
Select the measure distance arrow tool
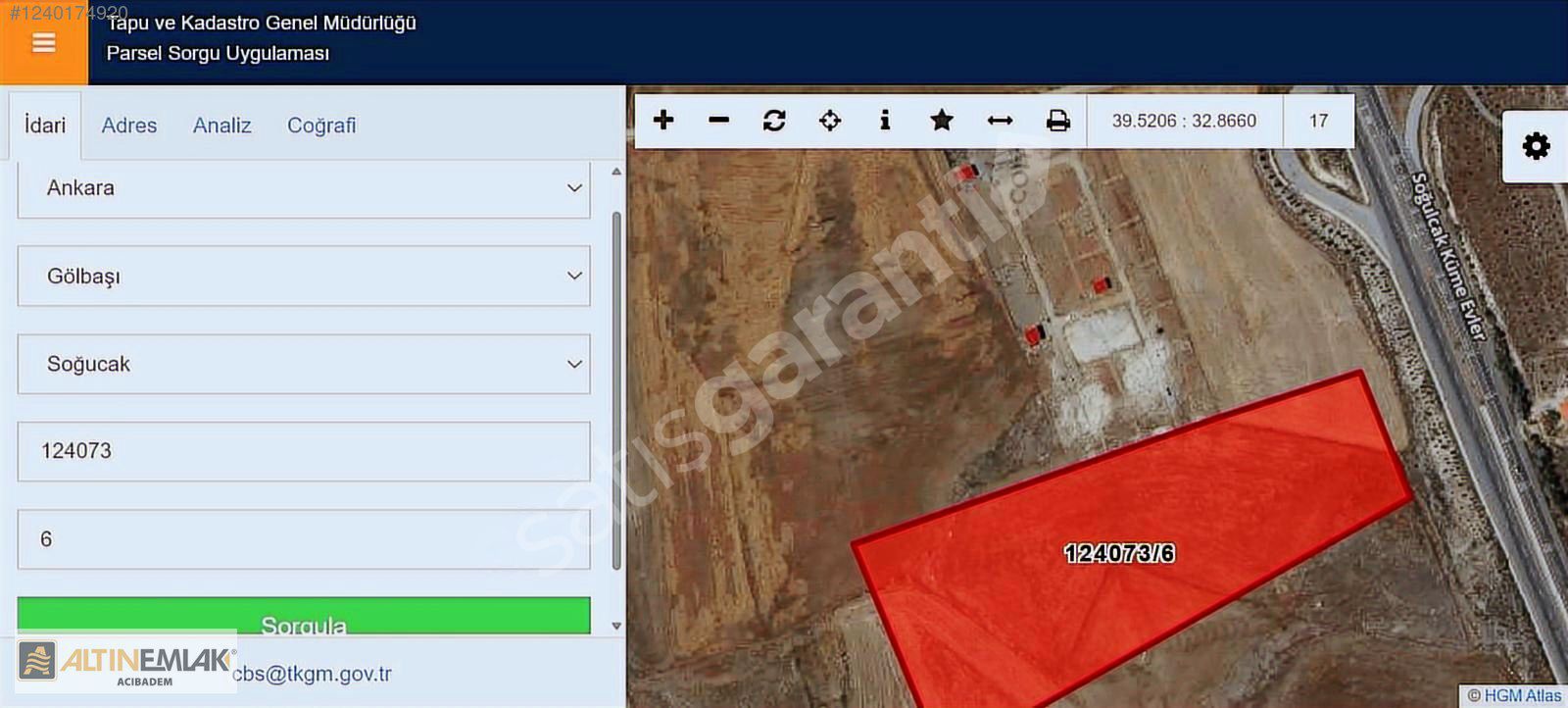coord(1000,120)
